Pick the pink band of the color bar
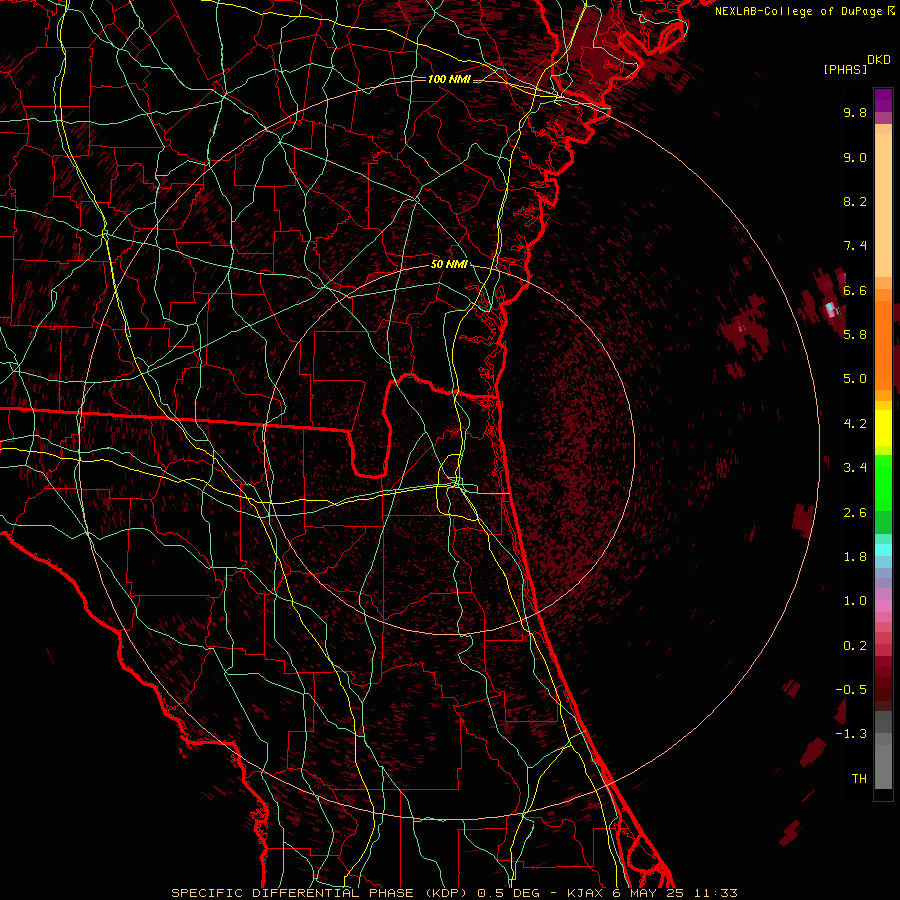900x900 pixels. pos(883,606)
